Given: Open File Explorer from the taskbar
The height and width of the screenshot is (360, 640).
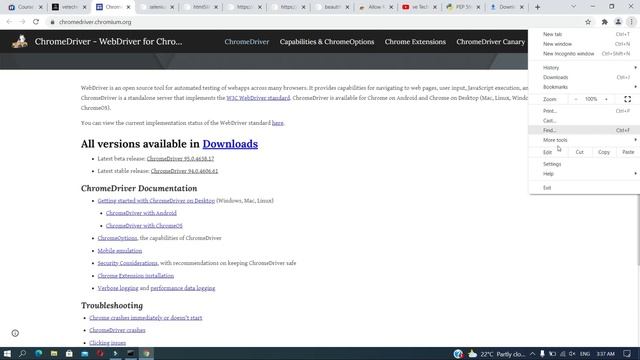Looking at the screenshot, I should tap(54, 353).
